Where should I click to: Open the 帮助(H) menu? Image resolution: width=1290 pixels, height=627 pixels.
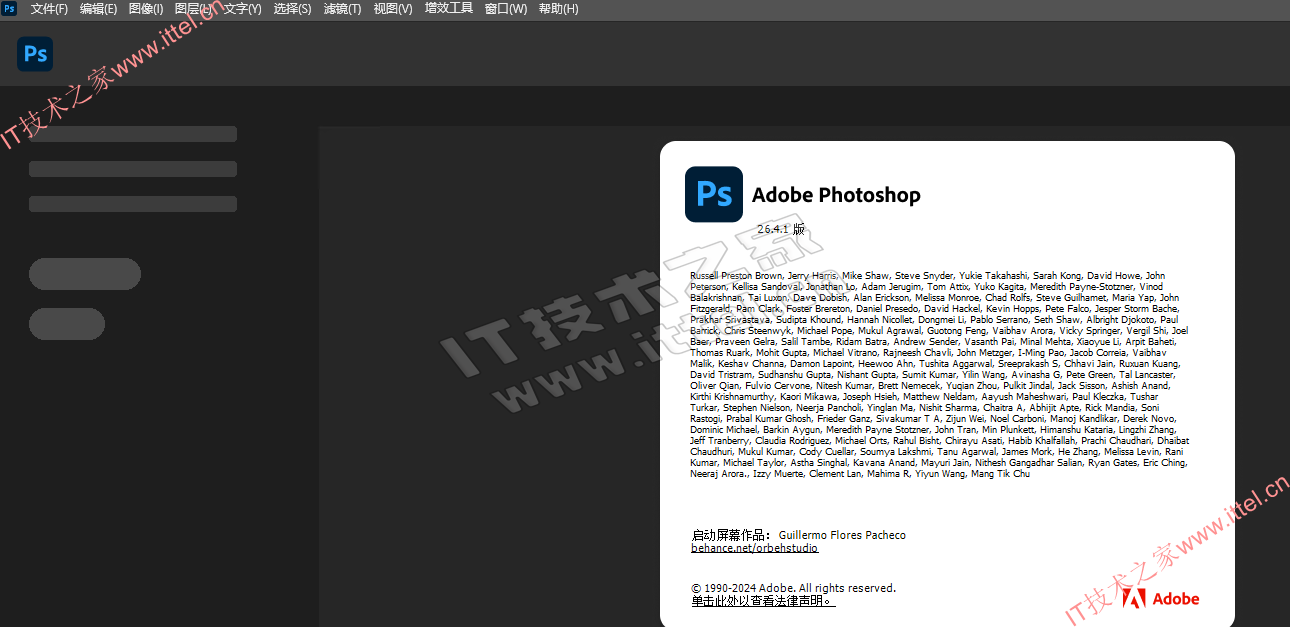(x=558, y=9)
